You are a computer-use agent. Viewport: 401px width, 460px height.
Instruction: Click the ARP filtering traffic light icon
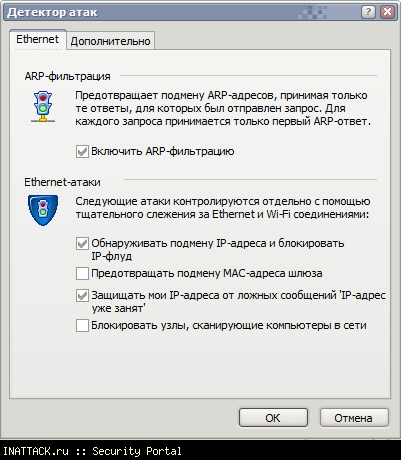[x=43, y=107]
